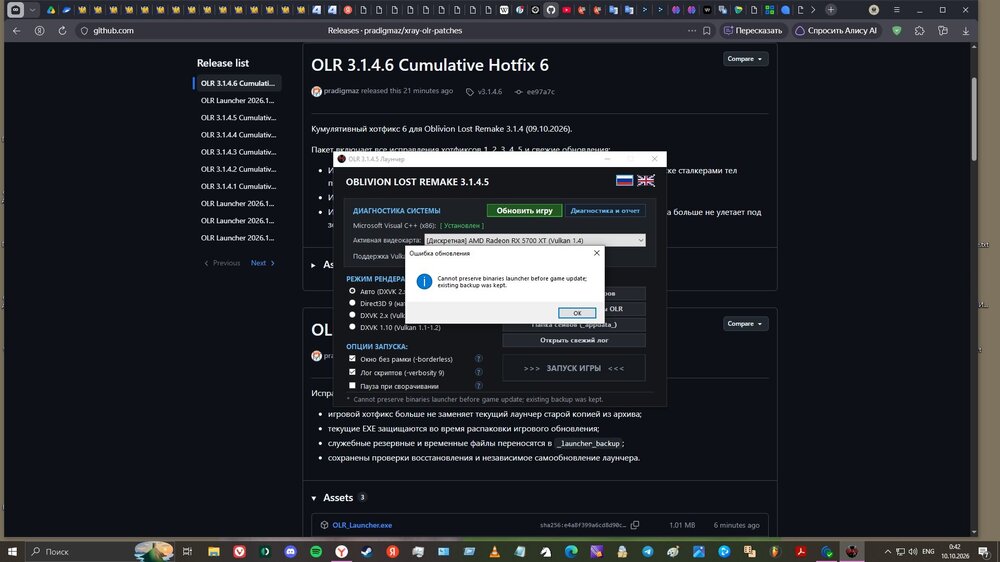Image resolution: width=1000 pixels, height=562 pixels.
Task: Switch to the active GitHub tab
Action: [x=550, y=10]
